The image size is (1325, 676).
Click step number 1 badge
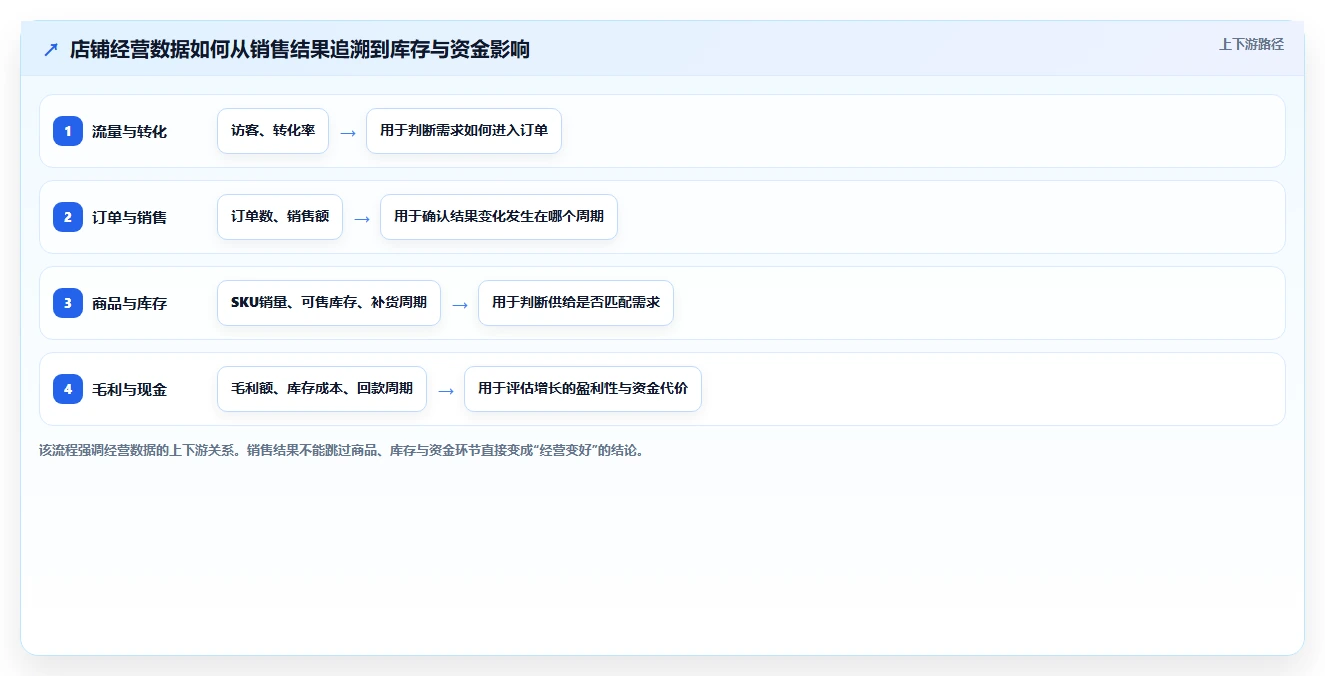68,131
